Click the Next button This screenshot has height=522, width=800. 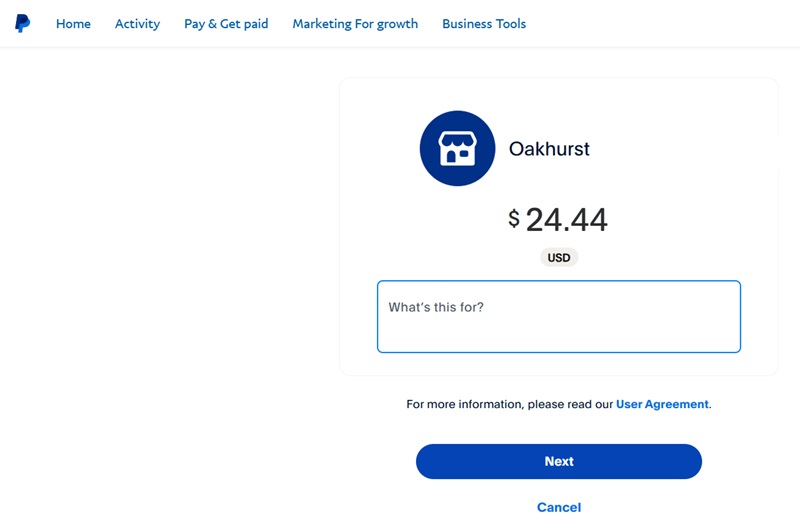pos(559,461)
